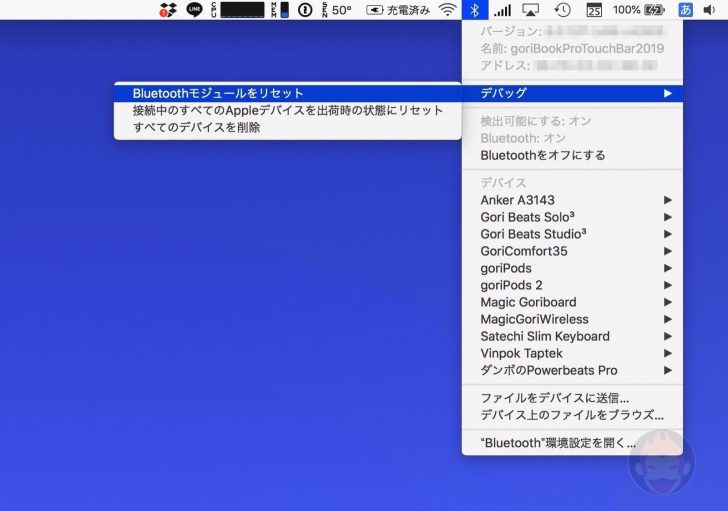
Task: Expand the MagicGoriWireless submenu
Action: tap(572, 319)
